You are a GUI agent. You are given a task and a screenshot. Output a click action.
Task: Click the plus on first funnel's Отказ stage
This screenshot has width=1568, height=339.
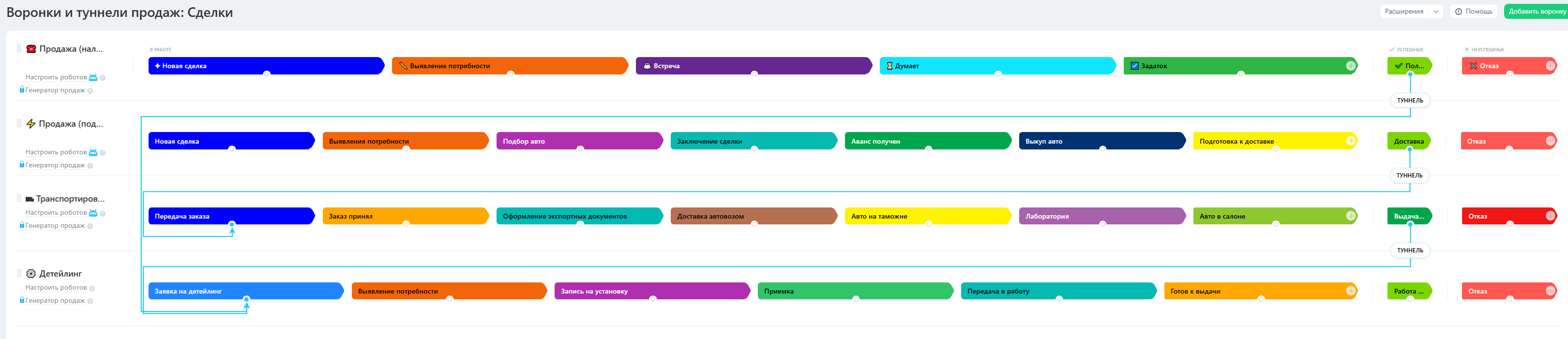point(1551,66)
